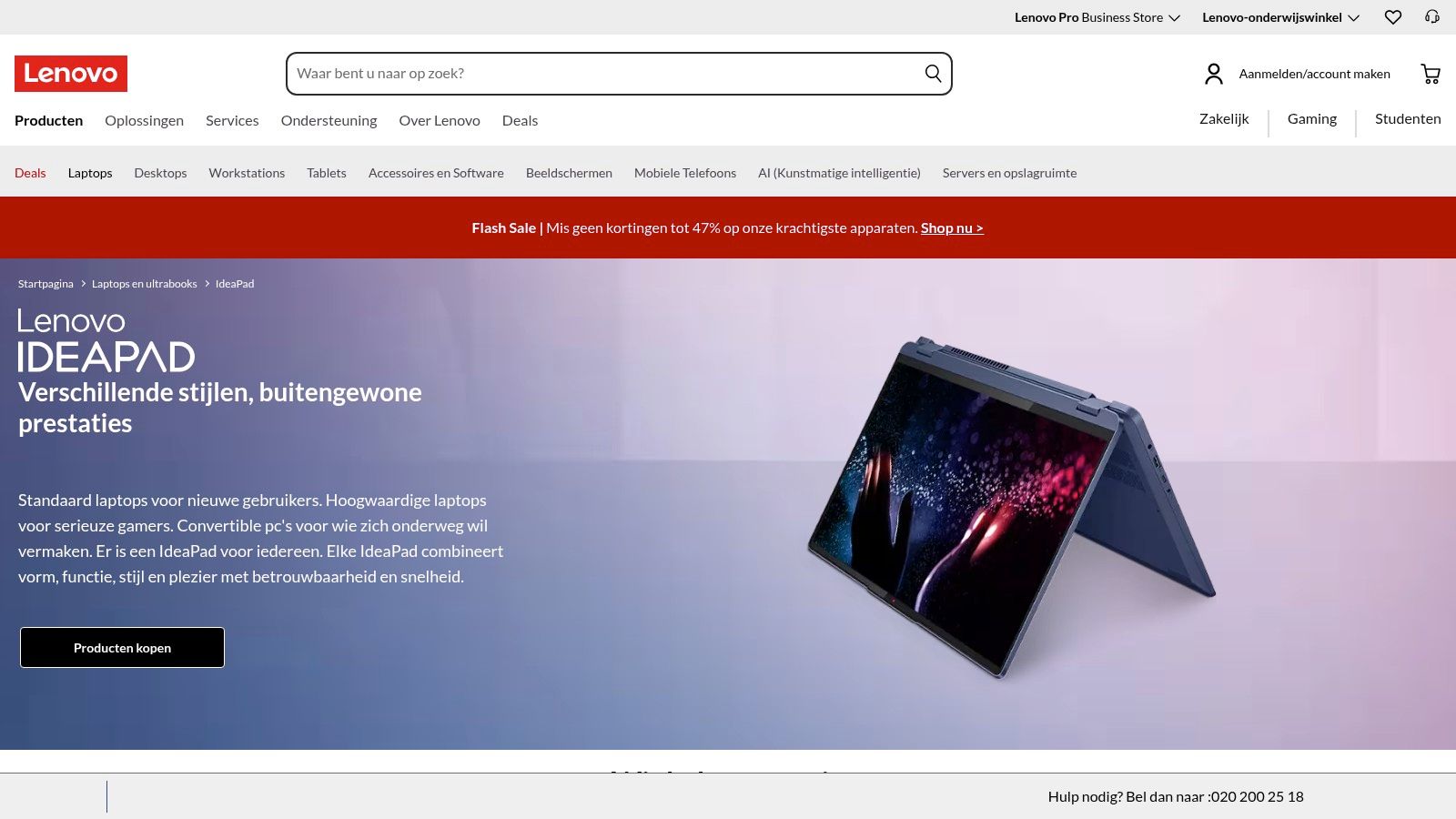Expand the Lenovo-onderwijswinkel dropdown
This screenshot has width=1456, height=819.
click(x=1272, y=17)
